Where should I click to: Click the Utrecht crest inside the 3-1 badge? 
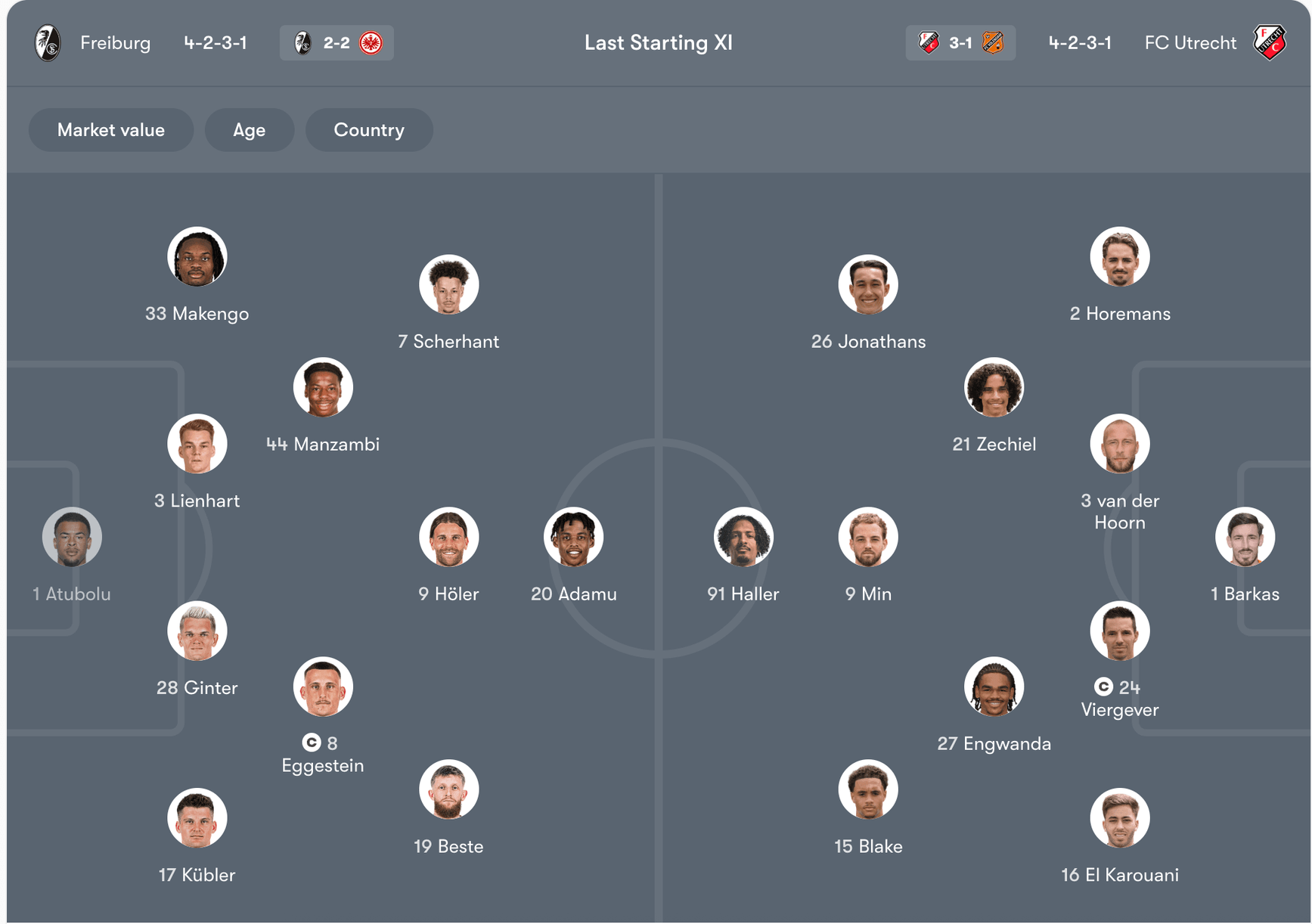[927, 43]
